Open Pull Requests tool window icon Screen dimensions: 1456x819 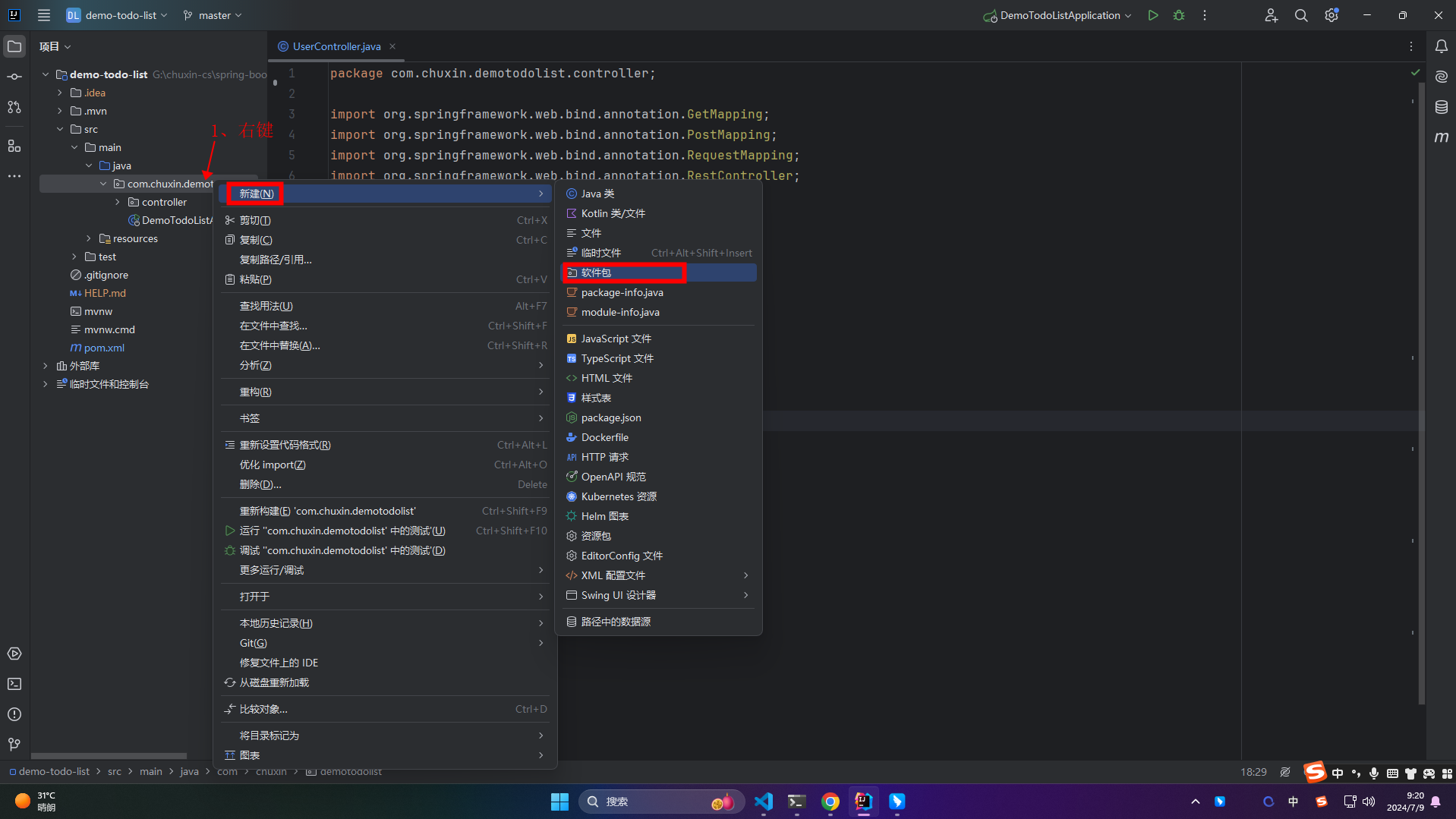(x=14, y=107)
